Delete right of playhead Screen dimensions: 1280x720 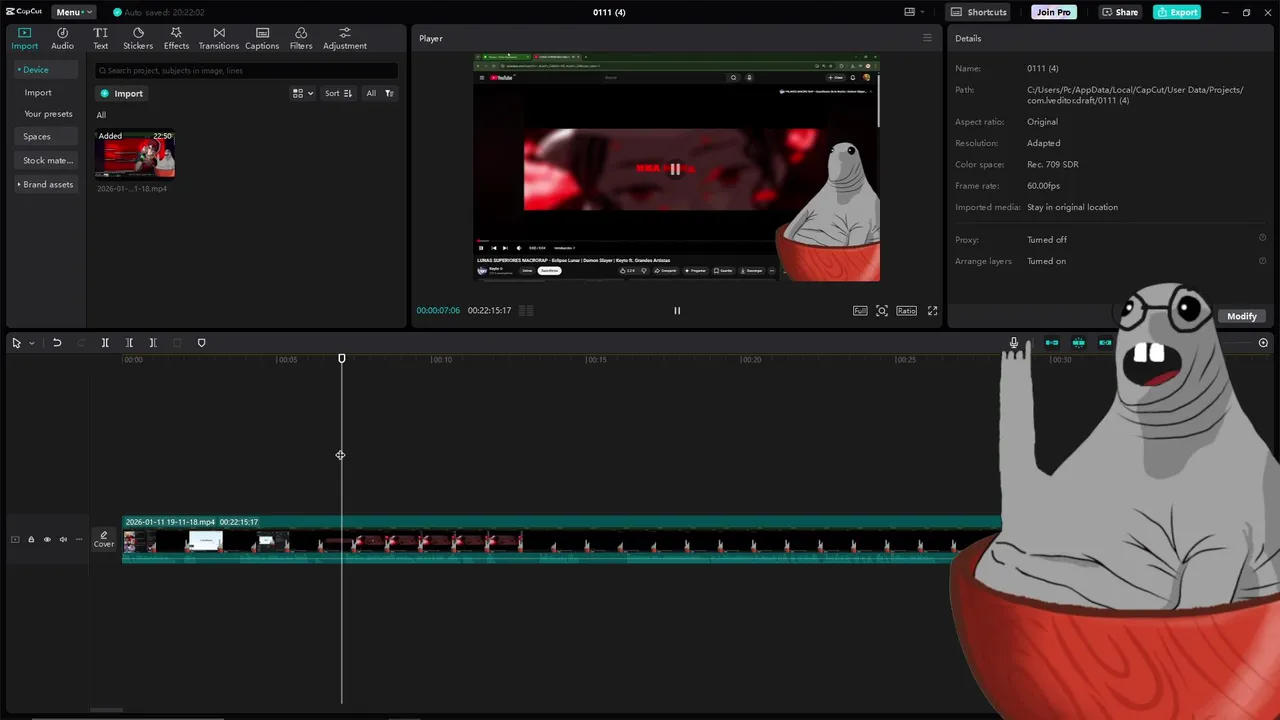tap(153, 343)
